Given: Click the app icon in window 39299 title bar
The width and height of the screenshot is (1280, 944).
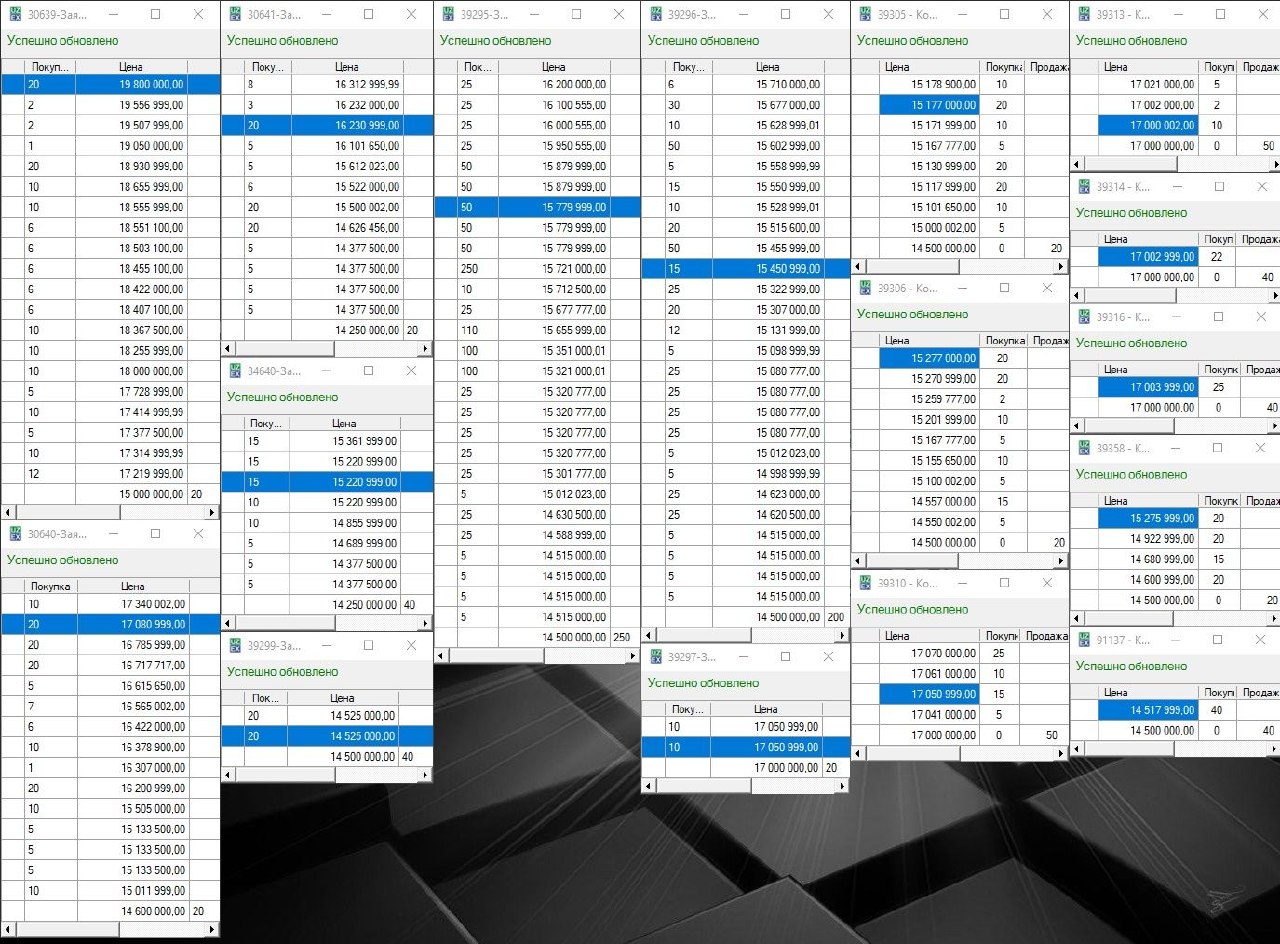Looking at the screenshot, I should pos(235,646).
